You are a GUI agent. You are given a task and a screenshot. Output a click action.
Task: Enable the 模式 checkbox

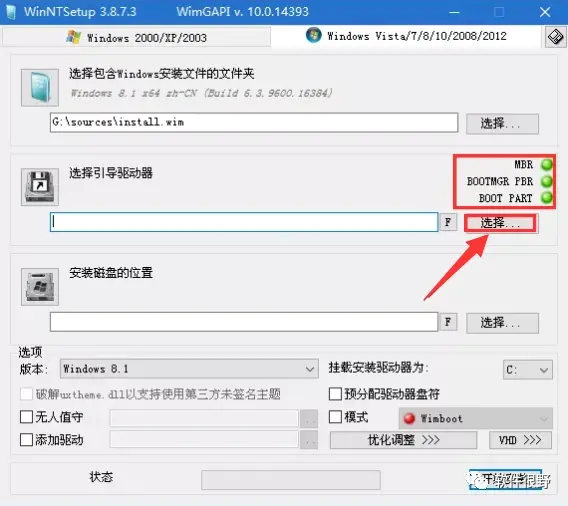point(335,417)
